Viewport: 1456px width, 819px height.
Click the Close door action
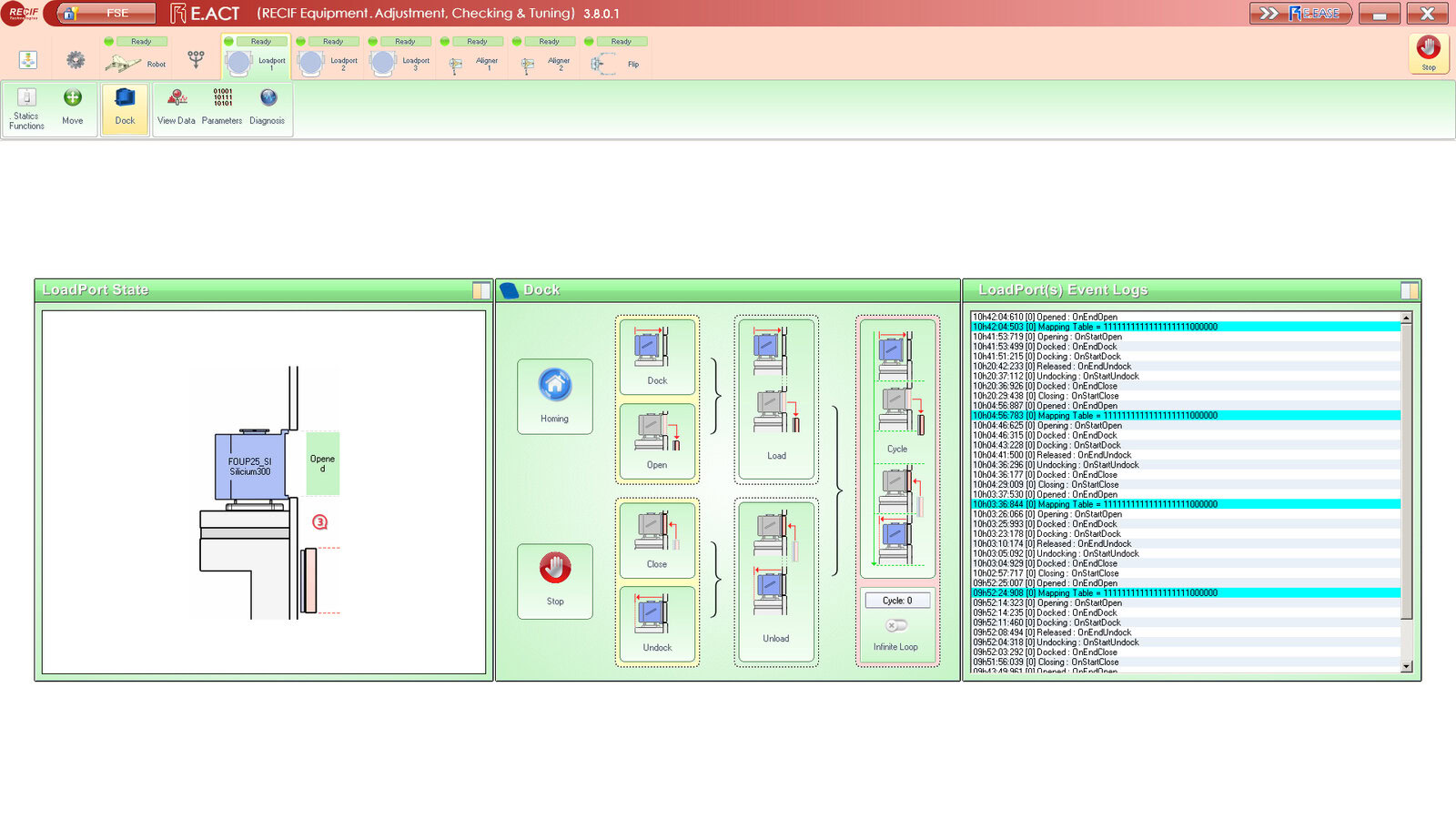657,540
